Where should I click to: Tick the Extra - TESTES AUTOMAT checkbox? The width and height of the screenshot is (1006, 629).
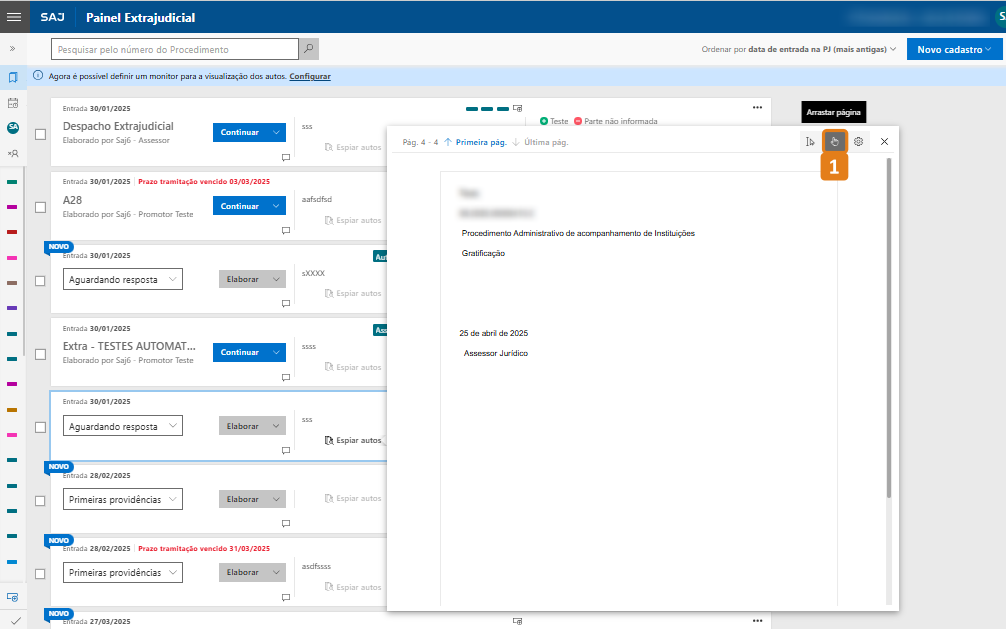coord(41,353)
